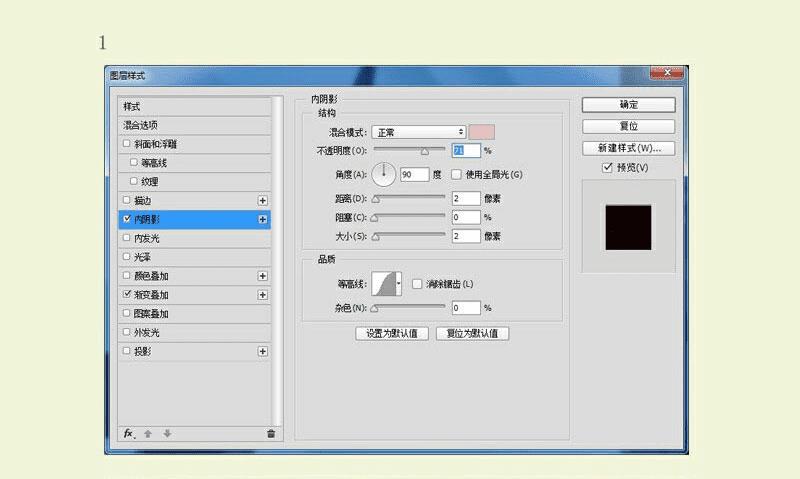Select the 外发光 row label
The image size is (800, 479).
tap(147, 333)
